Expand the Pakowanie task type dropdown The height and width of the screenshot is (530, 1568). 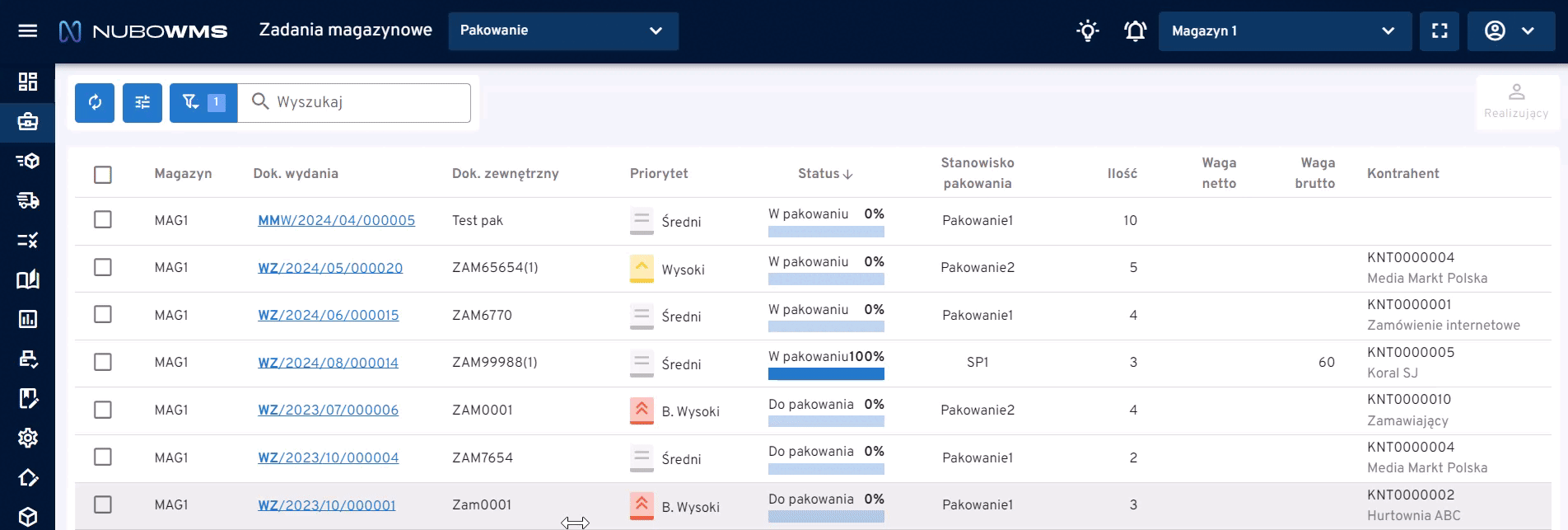[x=563, y=31]
